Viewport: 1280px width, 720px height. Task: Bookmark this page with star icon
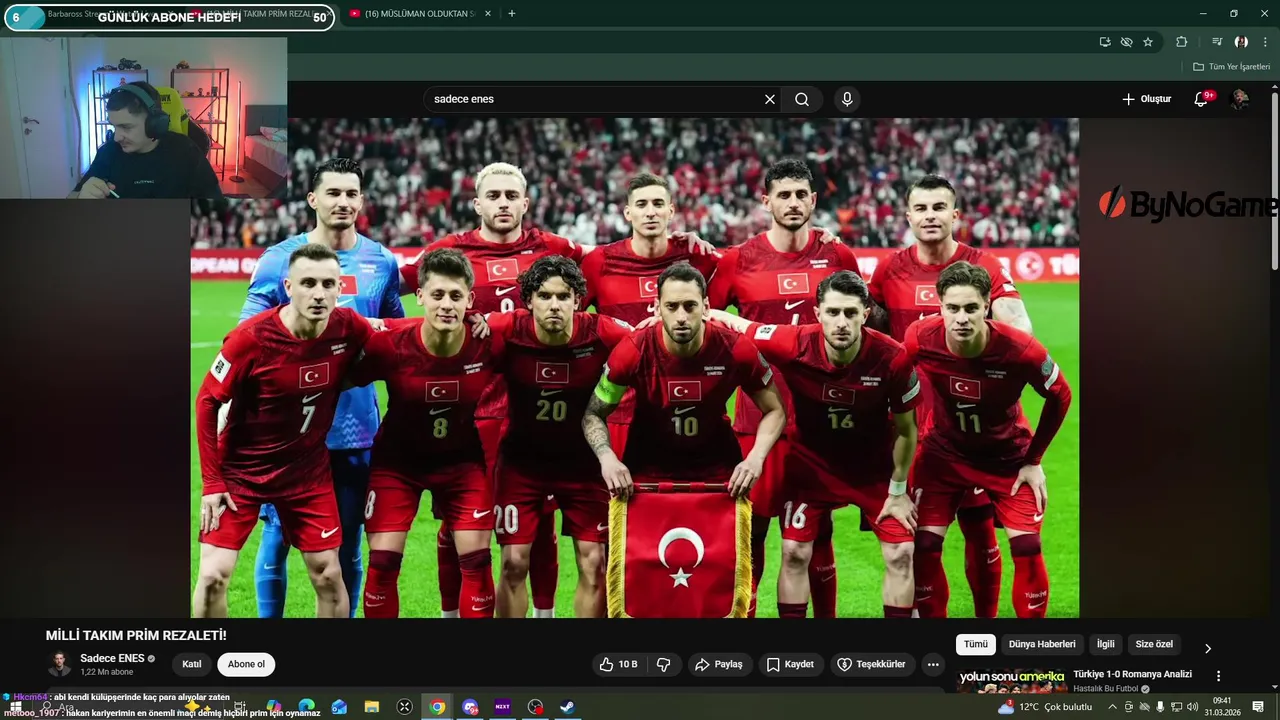pos(1148,42)
